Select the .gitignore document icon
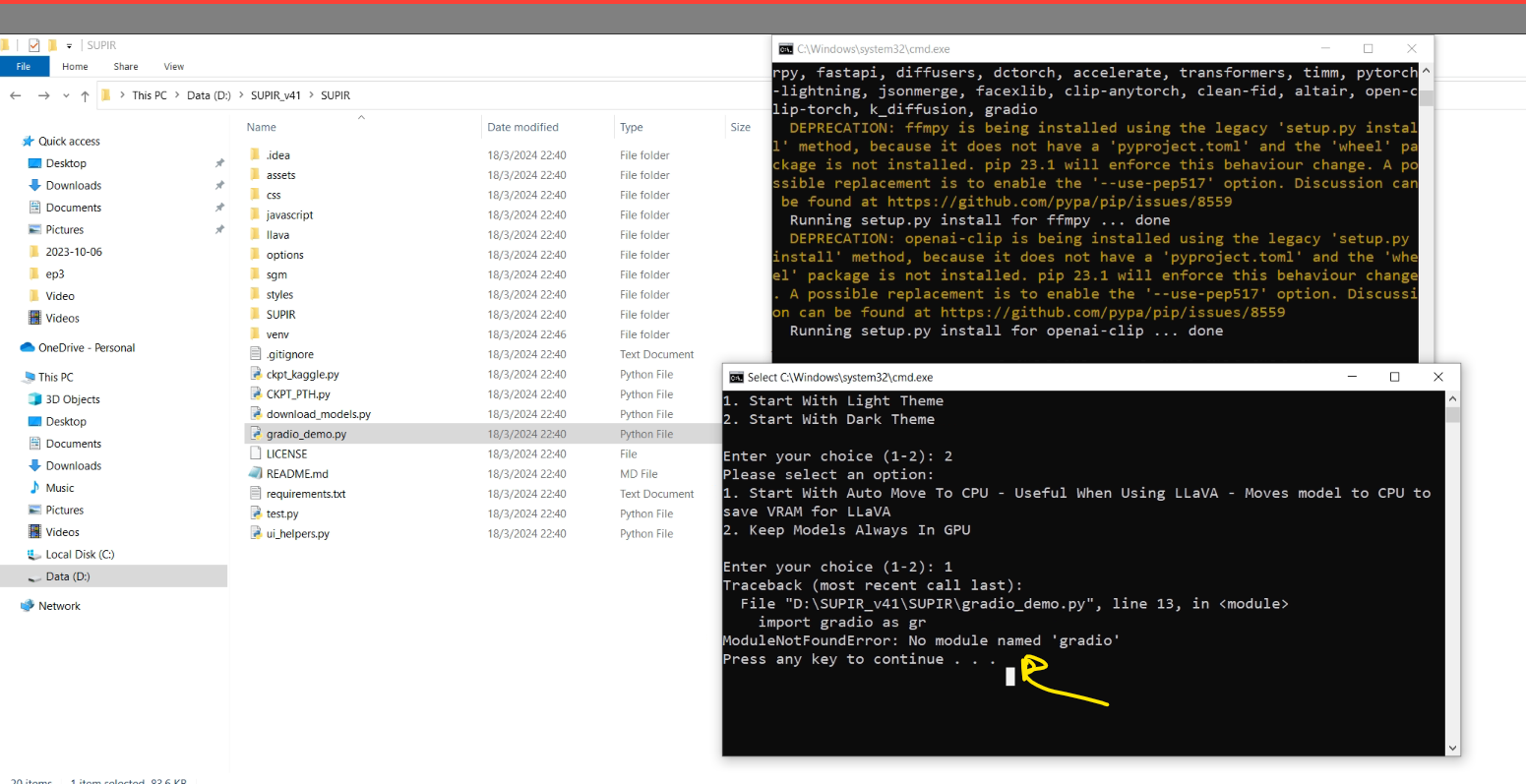1526x784 pixels. pyautogui.click(x=256, y=354)
